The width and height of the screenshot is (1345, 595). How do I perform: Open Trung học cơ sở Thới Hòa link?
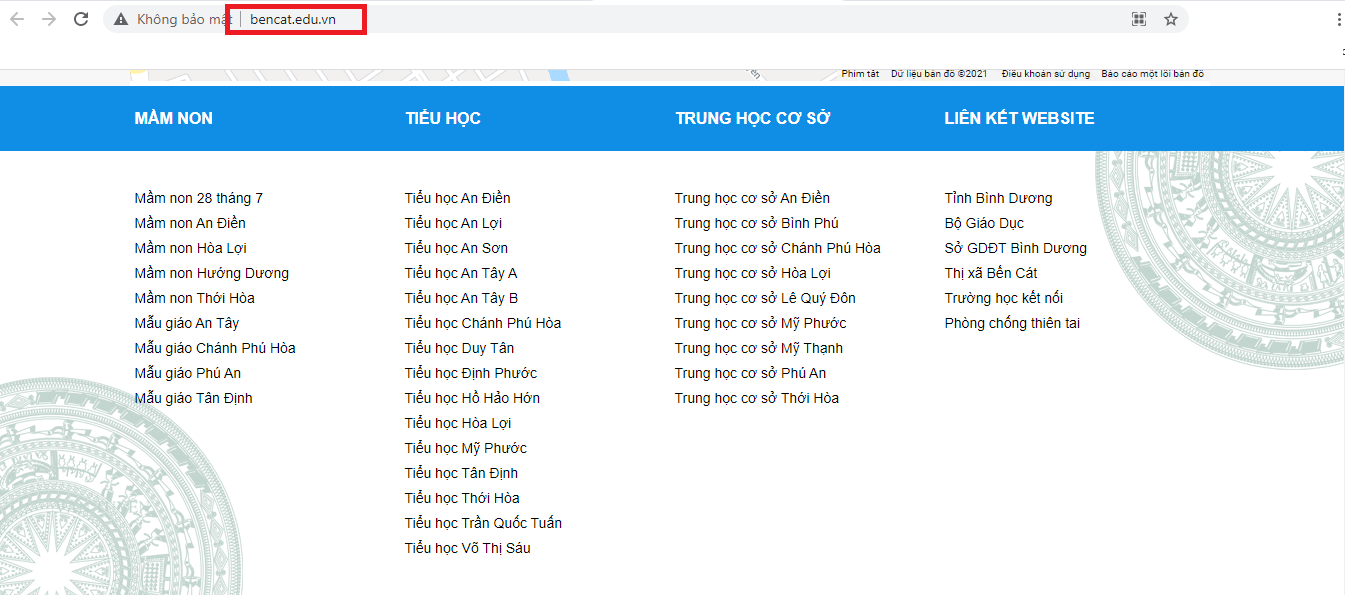(757, 398)
